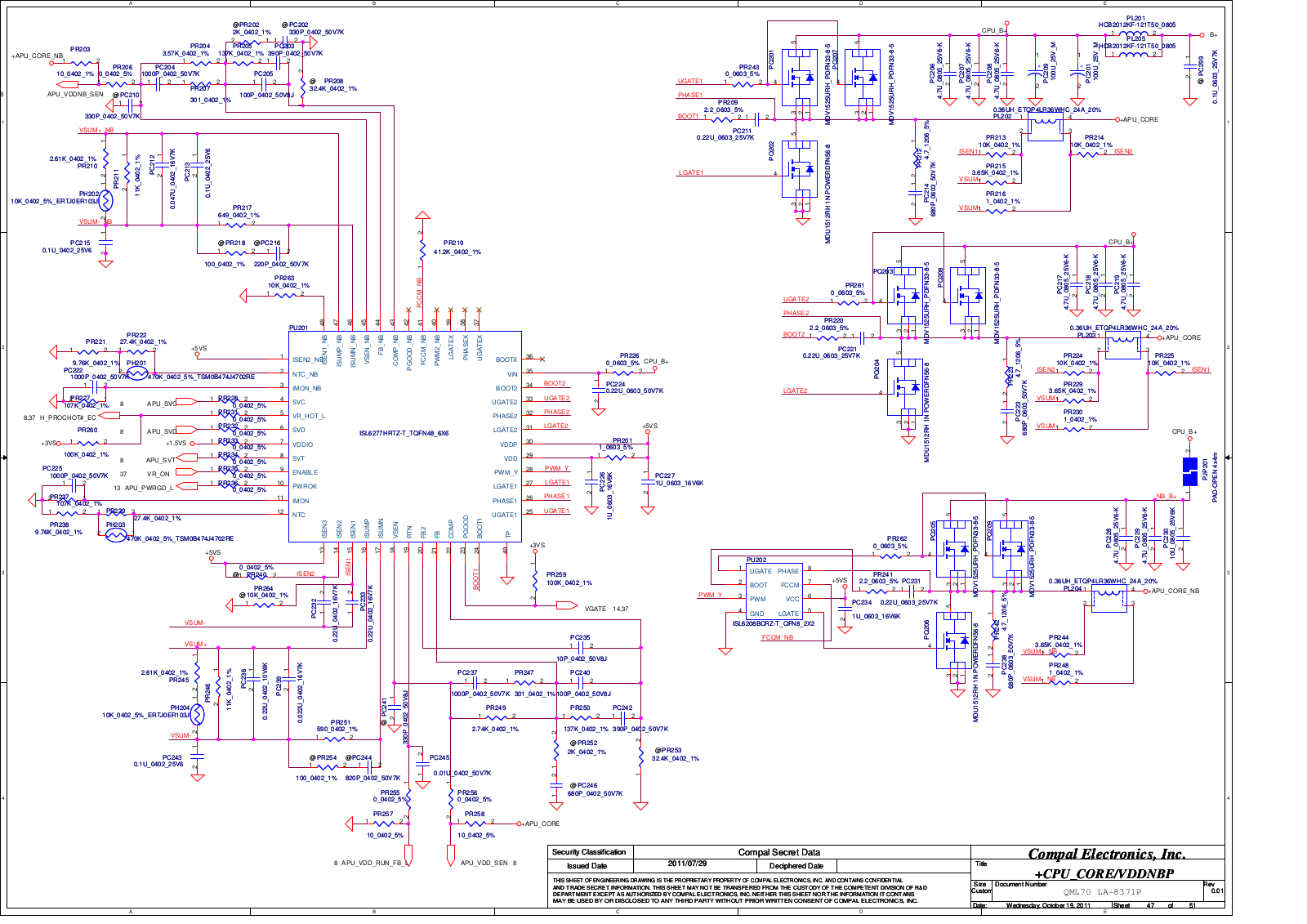The height and width of the screenshot is (924, 1307).
Task: Click the 'PR263' resistor label
Action: point(284,278)
